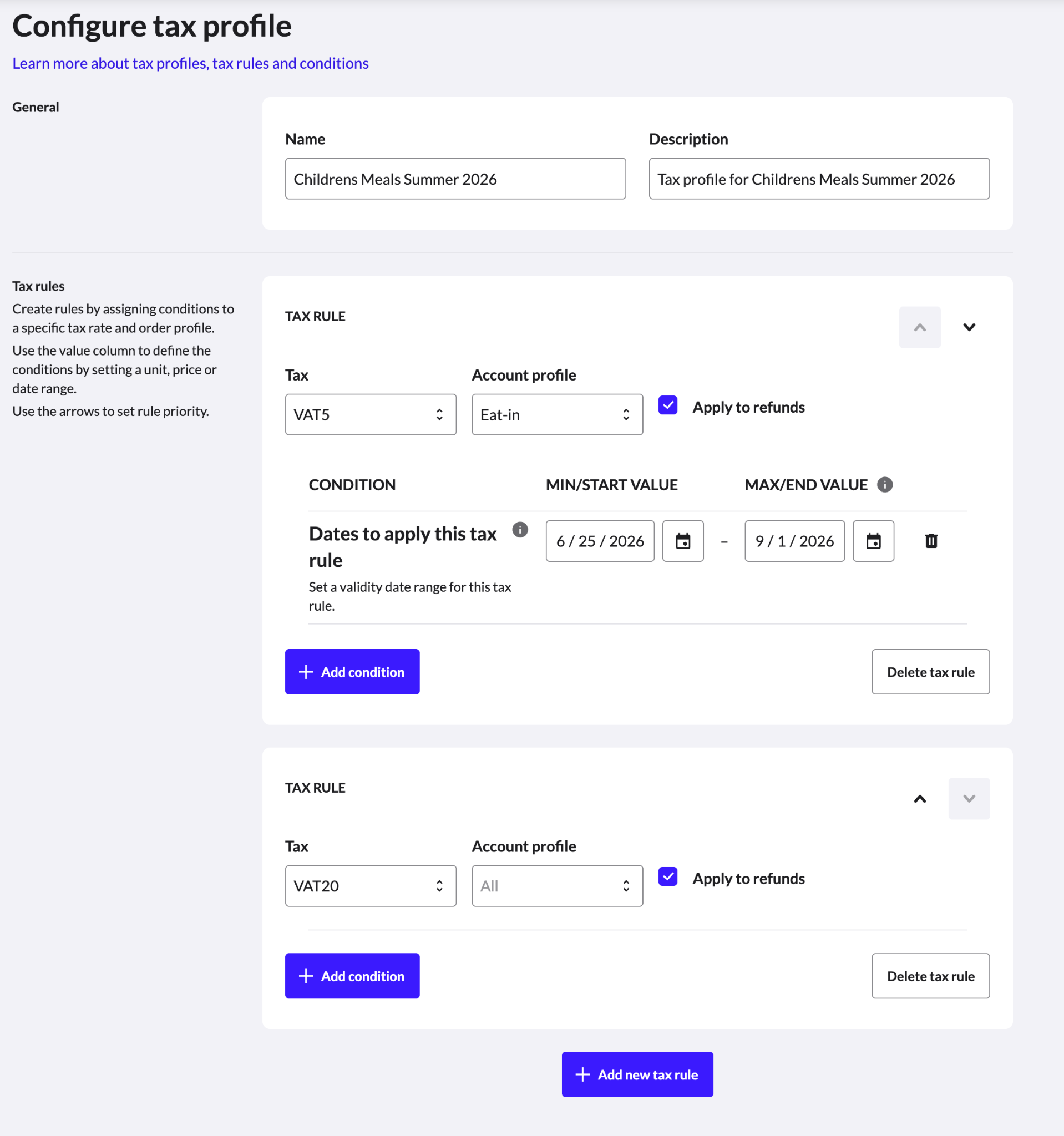Image resolution: width=1064 pixels, height=1136 pixels.
Task: Uncheck Apply to refunds for VAT20 rule
Action: 668,876
